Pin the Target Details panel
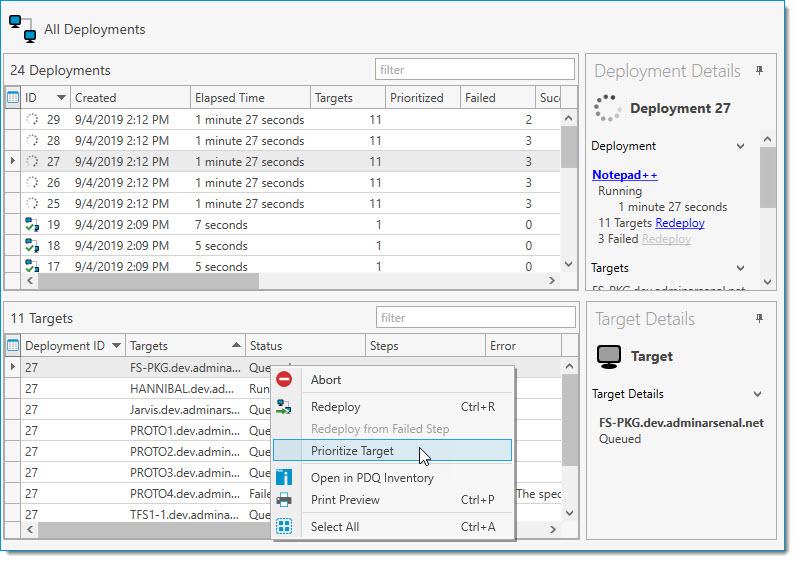Viewport: 795px width, 561px height. coord(759,319)
